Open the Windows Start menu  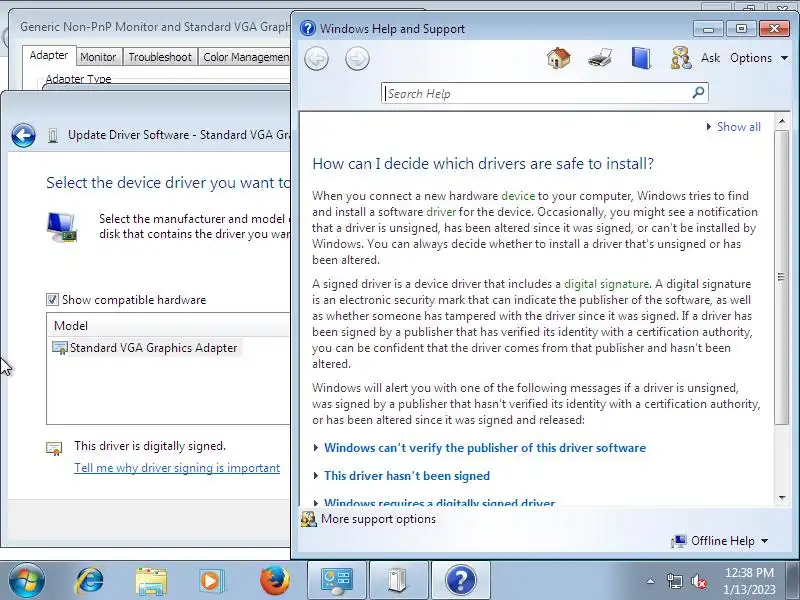click(27, 581)
